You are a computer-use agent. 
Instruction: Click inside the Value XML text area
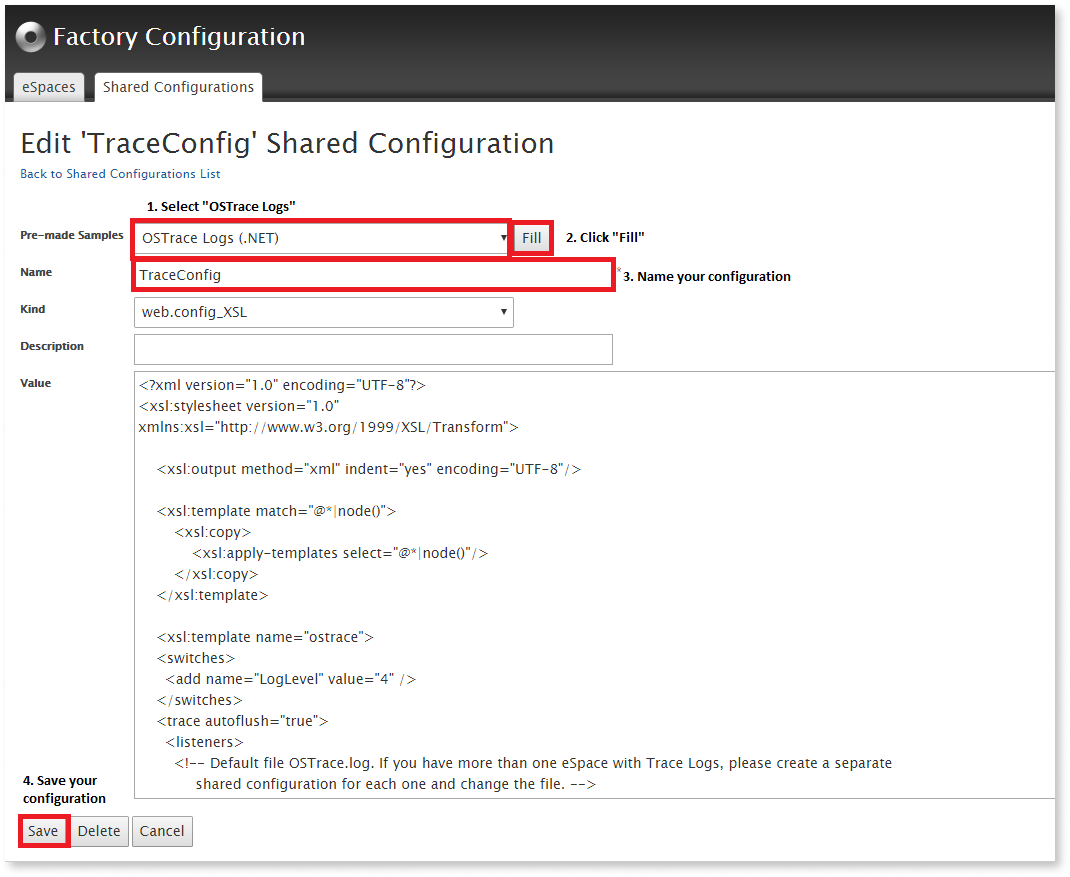point(594,585)
